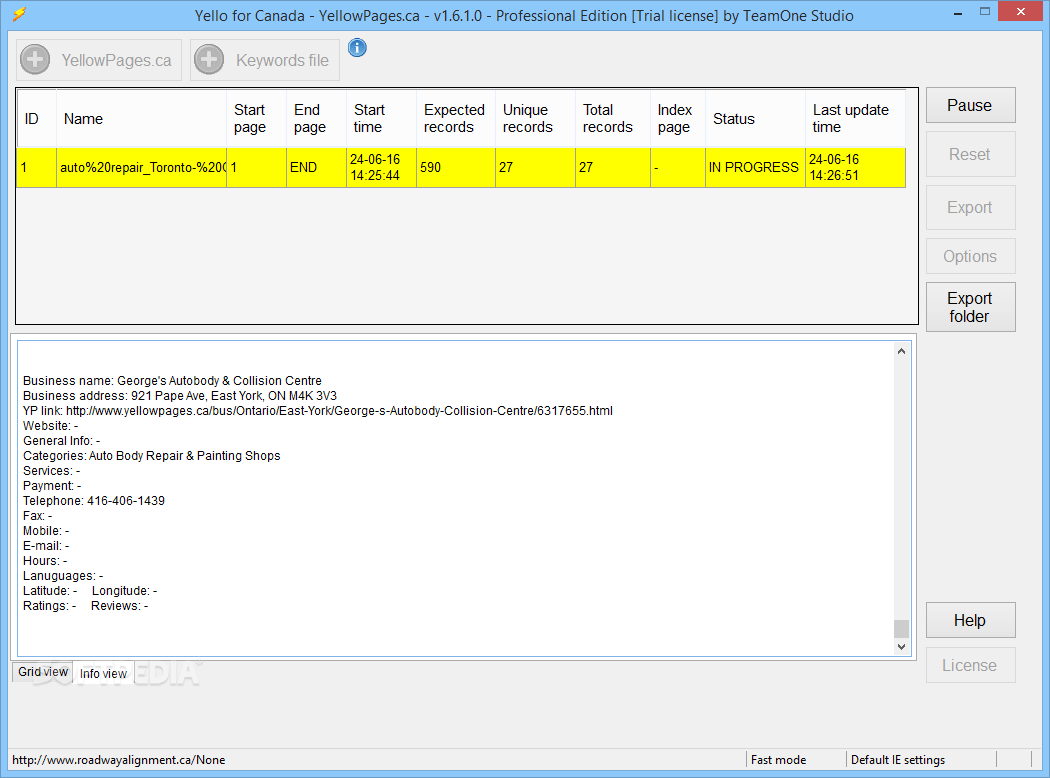Click the expected records value 590
Image resolution: width=1050 pixels, height=778 pixels.
coord(455,167)
